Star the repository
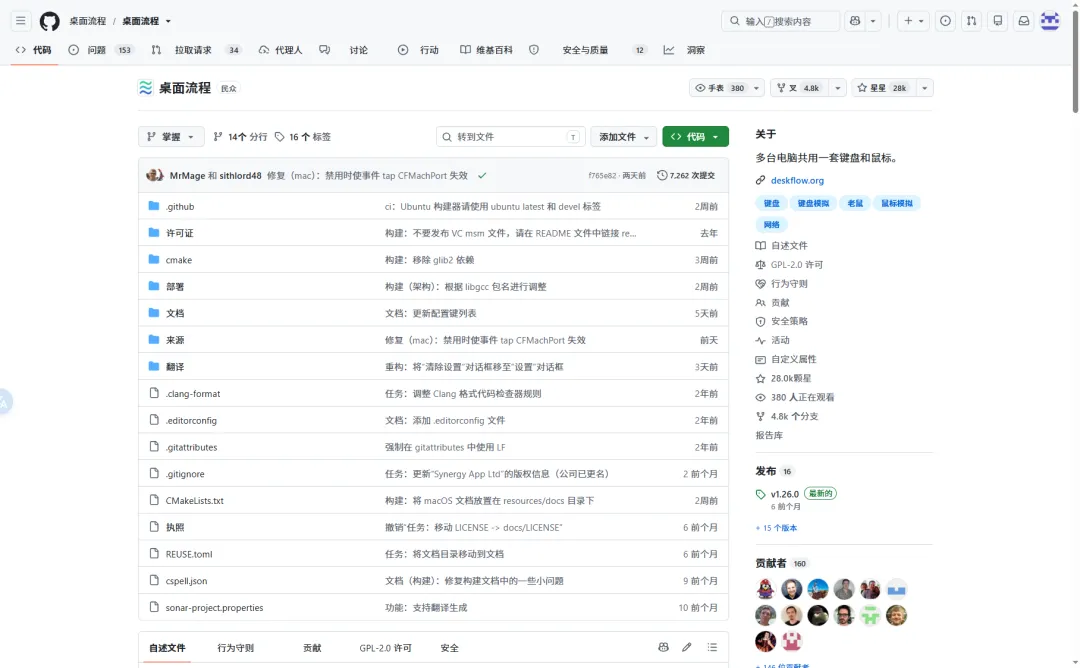Image resolution: width=1080 pixels, height=668 pixels. (x=883, y=87)
